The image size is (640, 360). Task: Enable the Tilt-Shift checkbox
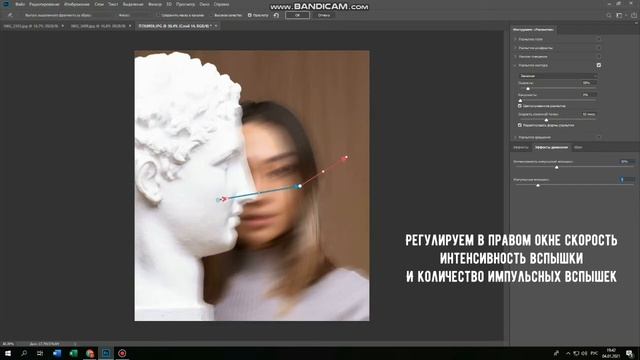coord(599,56)
